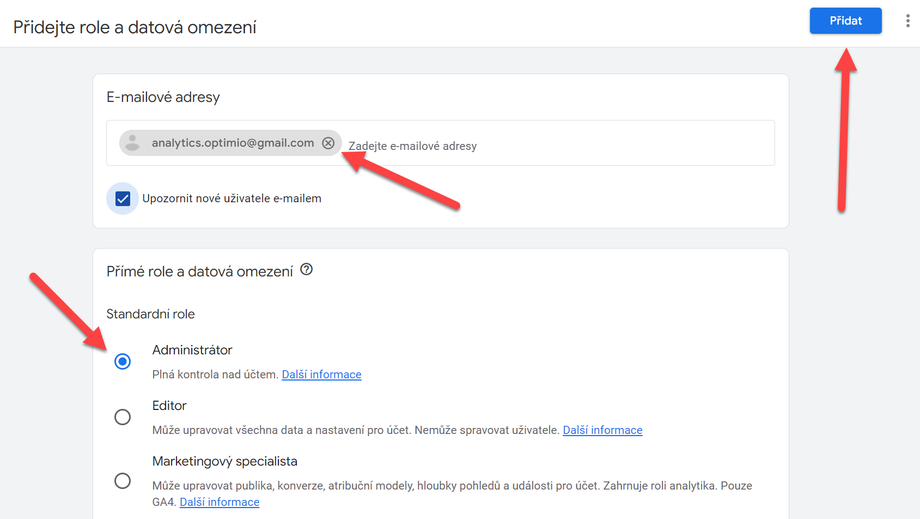Click the Přímé role a datová omezení heading
Image resolution: width=920 pixels, height=519 pixels.
pyautogui.click(x=199, y=272)
